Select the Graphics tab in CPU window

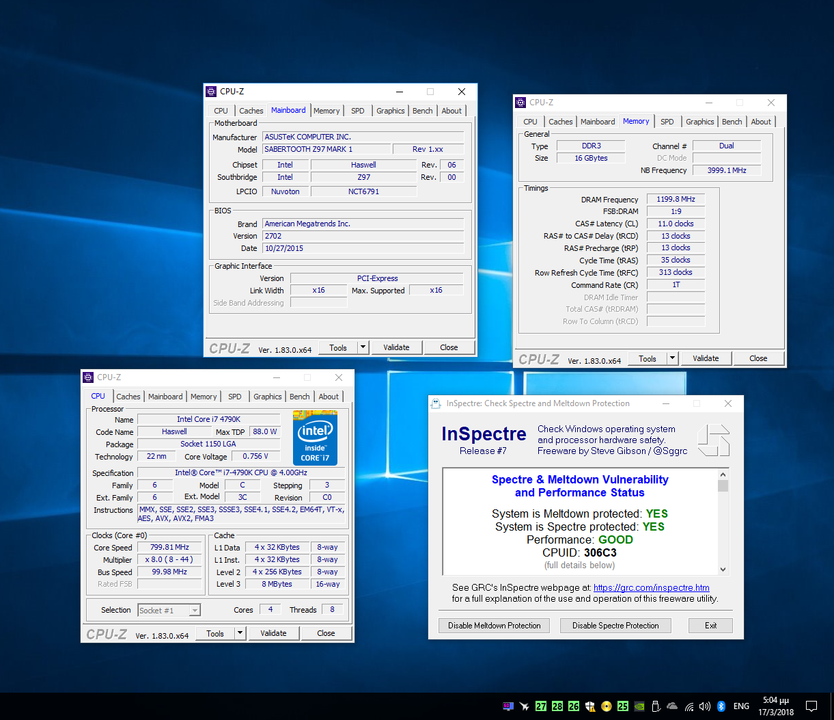pyautogui.click(x=267, y=397)
